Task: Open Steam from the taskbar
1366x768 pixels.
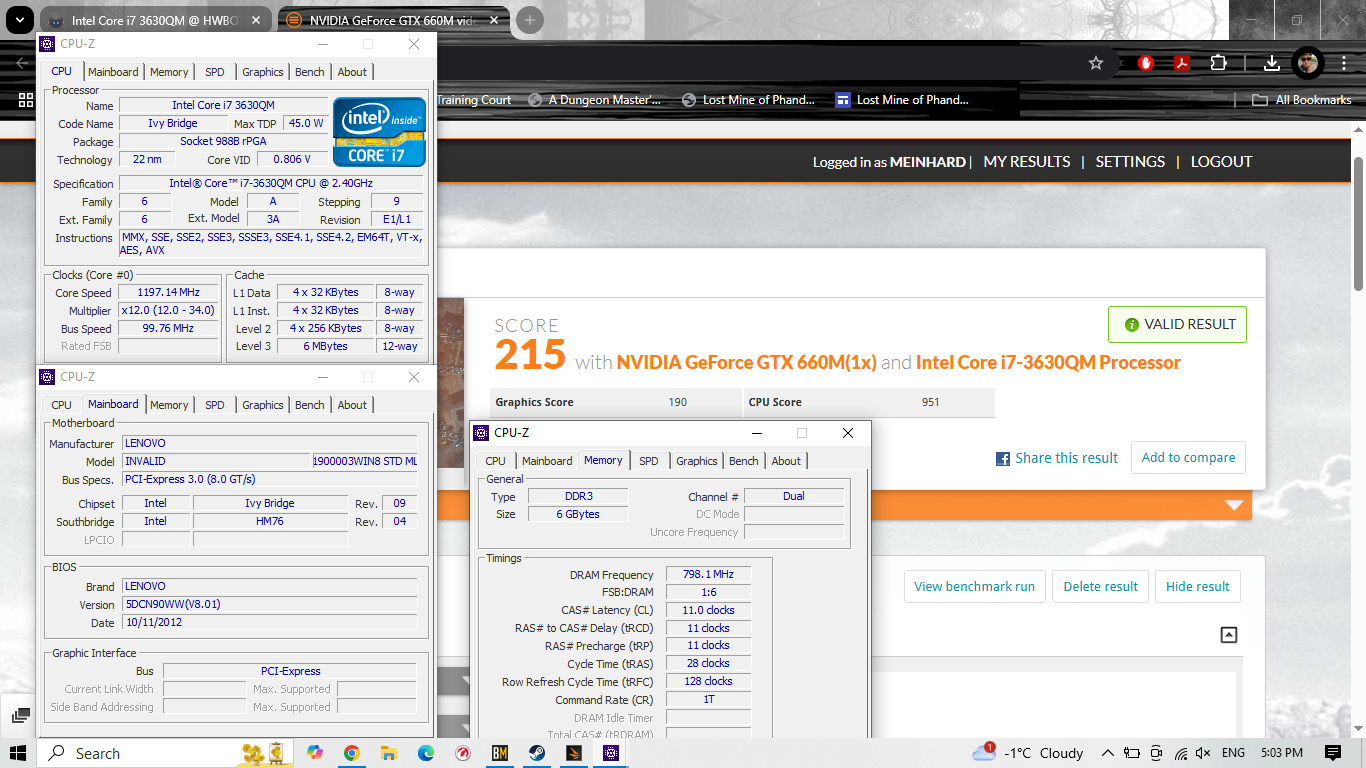Action: pos(537,753)
